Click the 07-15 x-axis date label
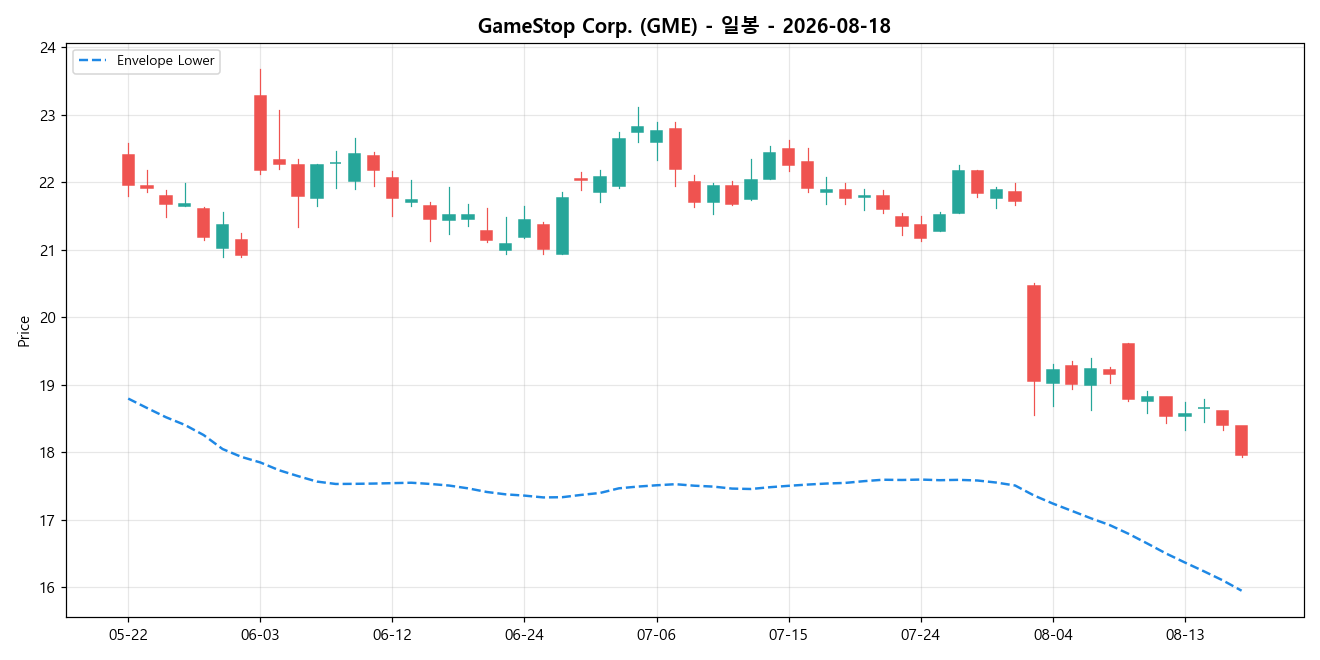 [x=788, y=635]
